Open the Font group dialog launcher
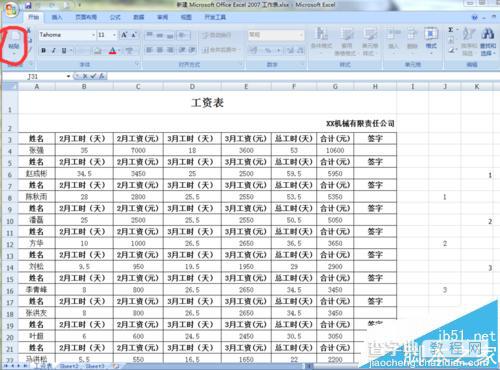This screenshot has width=500, height=370. pos(137,63)
